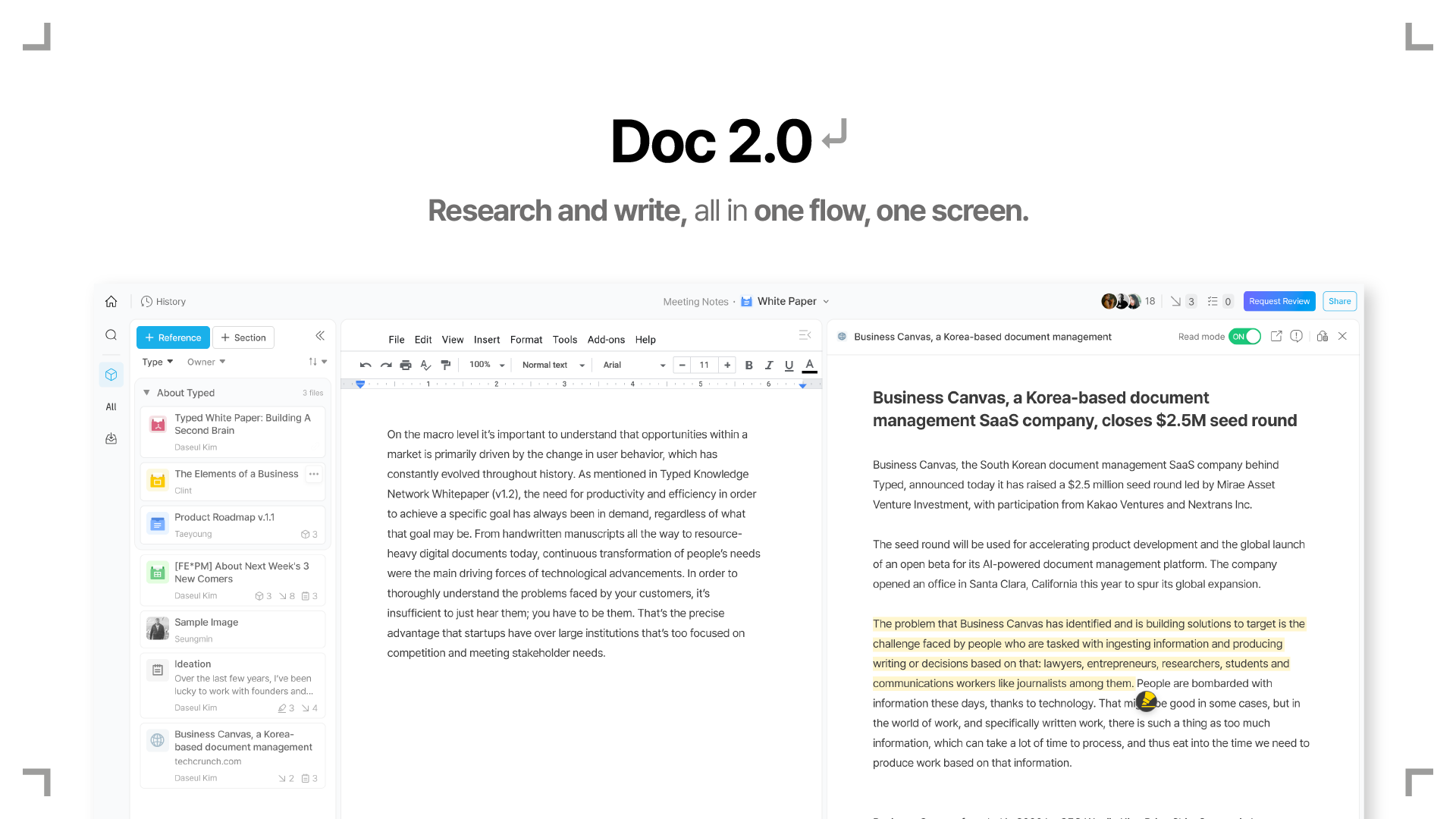Apply italic formatting with the I icon
Screen dimensions: 1456x819
pyautogui.click(x=769, y=366)
